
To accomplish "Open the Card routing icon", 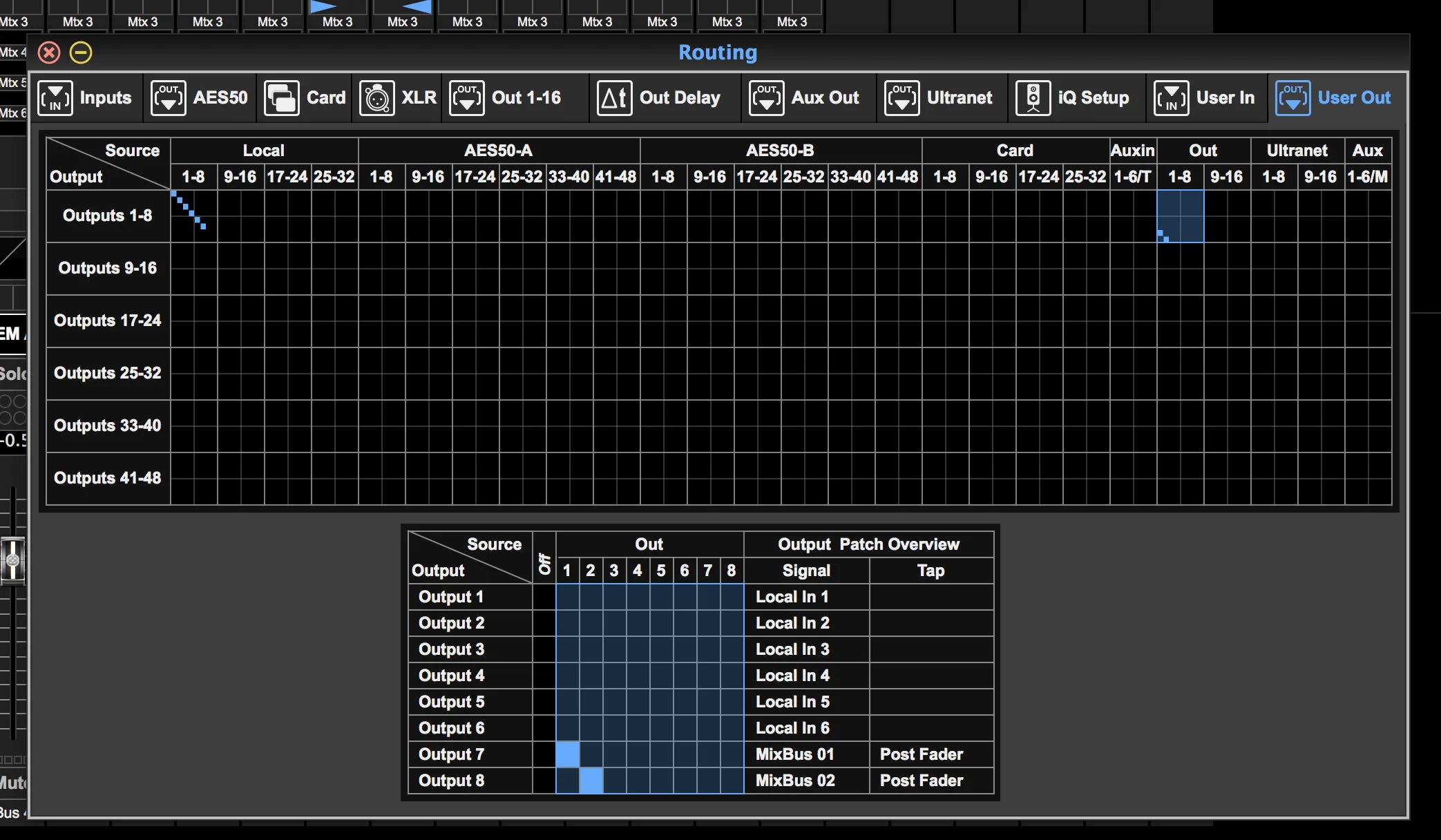I will coord(281,98).
